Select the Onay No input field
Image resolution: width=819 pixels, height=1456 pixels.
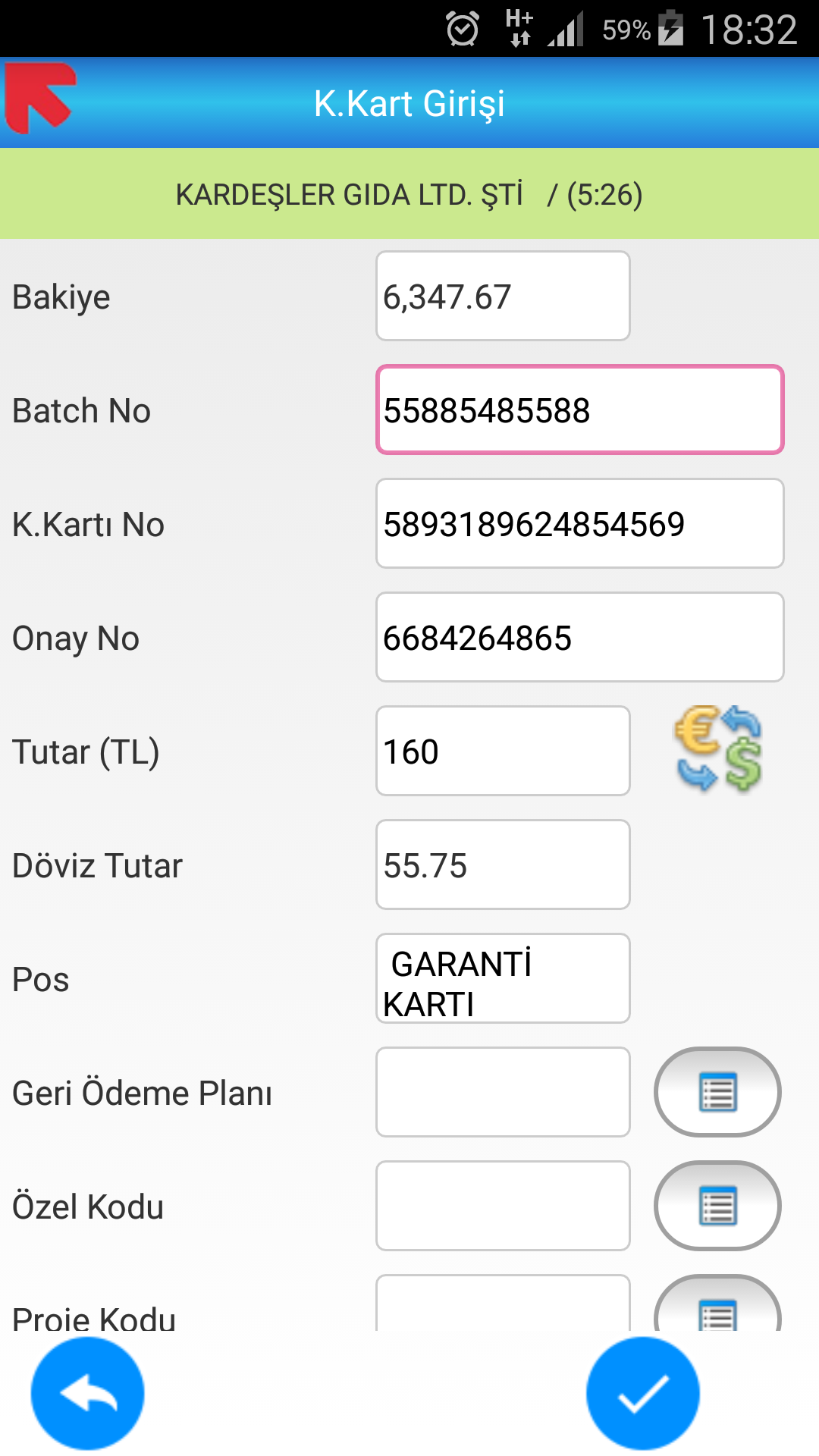click(580, 637)
